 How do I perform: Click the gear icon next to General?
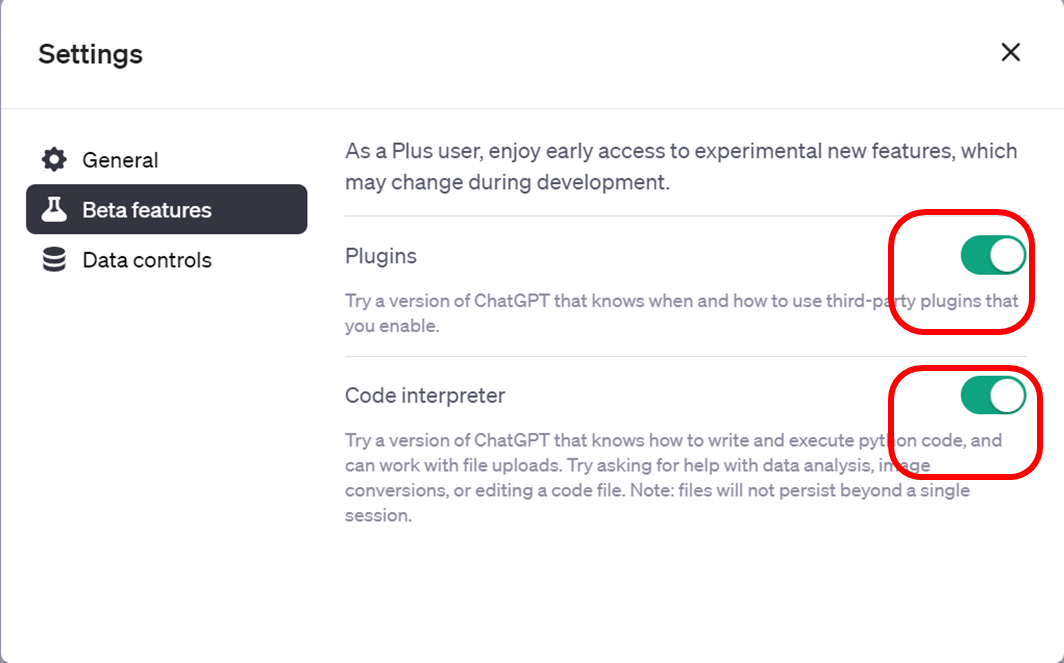pos(54,159)
